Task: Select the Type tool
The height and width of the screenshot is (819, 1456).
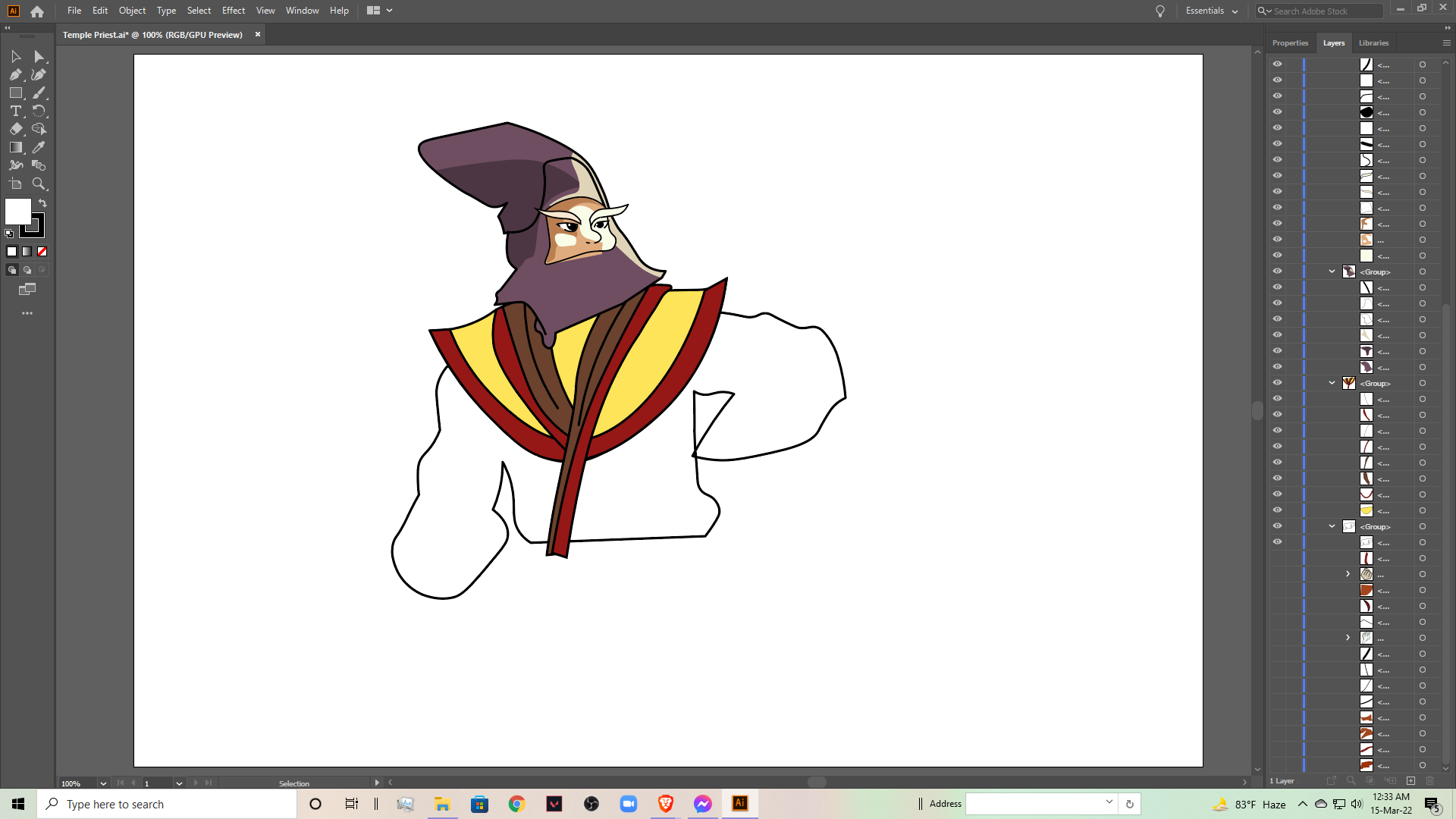Action: [x=16, y=111]
